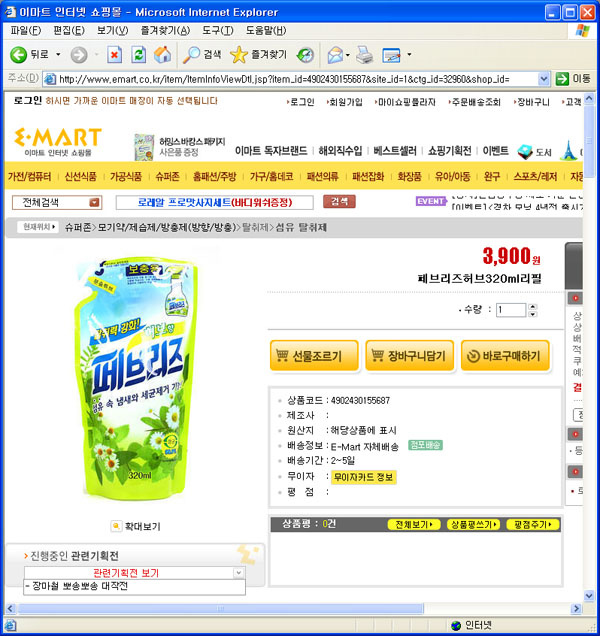The width and height of the screenshot is (600, 636).
Task: Click the 해외직수입 link
Action: [340, 151]
